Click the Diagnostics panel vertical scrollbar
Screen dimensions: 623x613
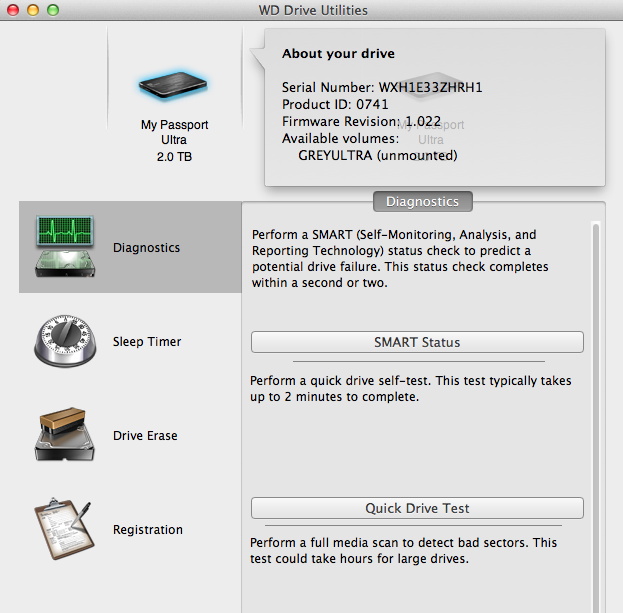pos(596,417)
